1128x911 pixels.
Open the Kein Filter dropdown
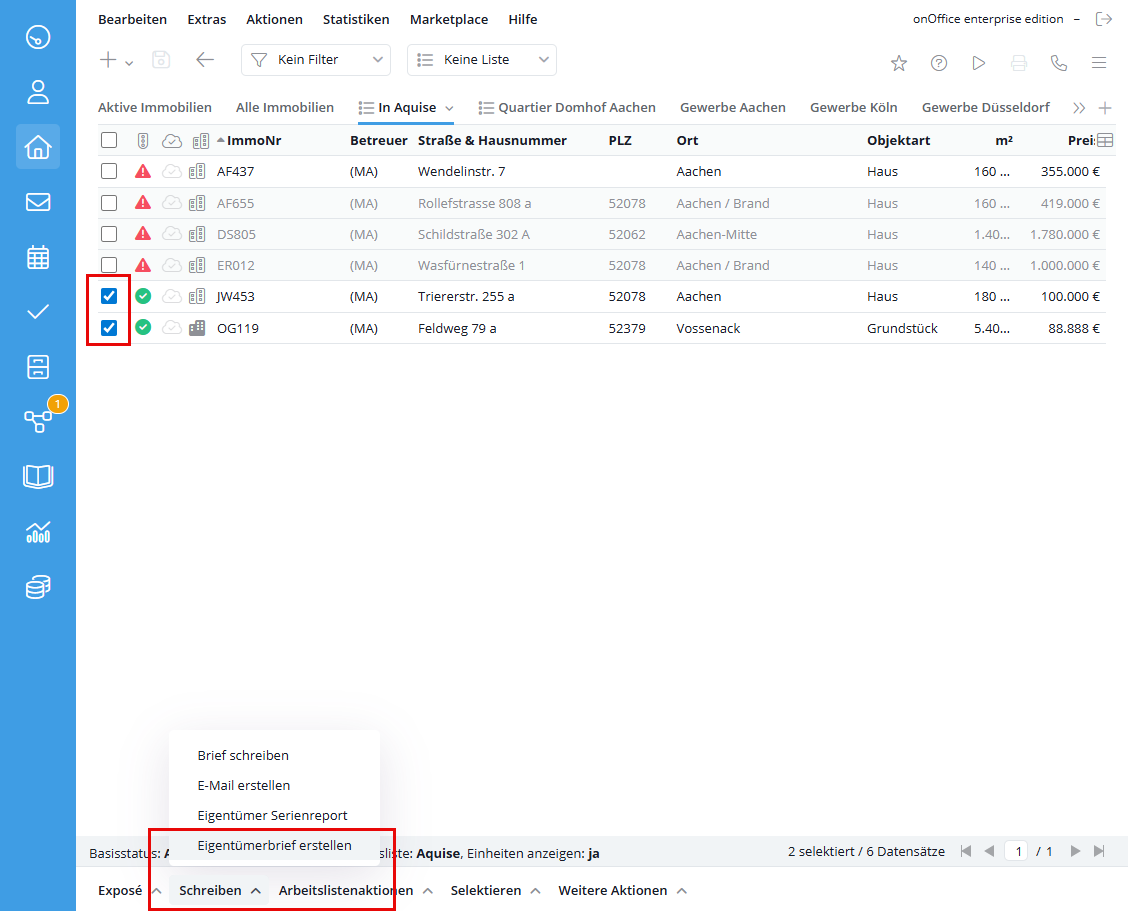click(x=316, y=60)
